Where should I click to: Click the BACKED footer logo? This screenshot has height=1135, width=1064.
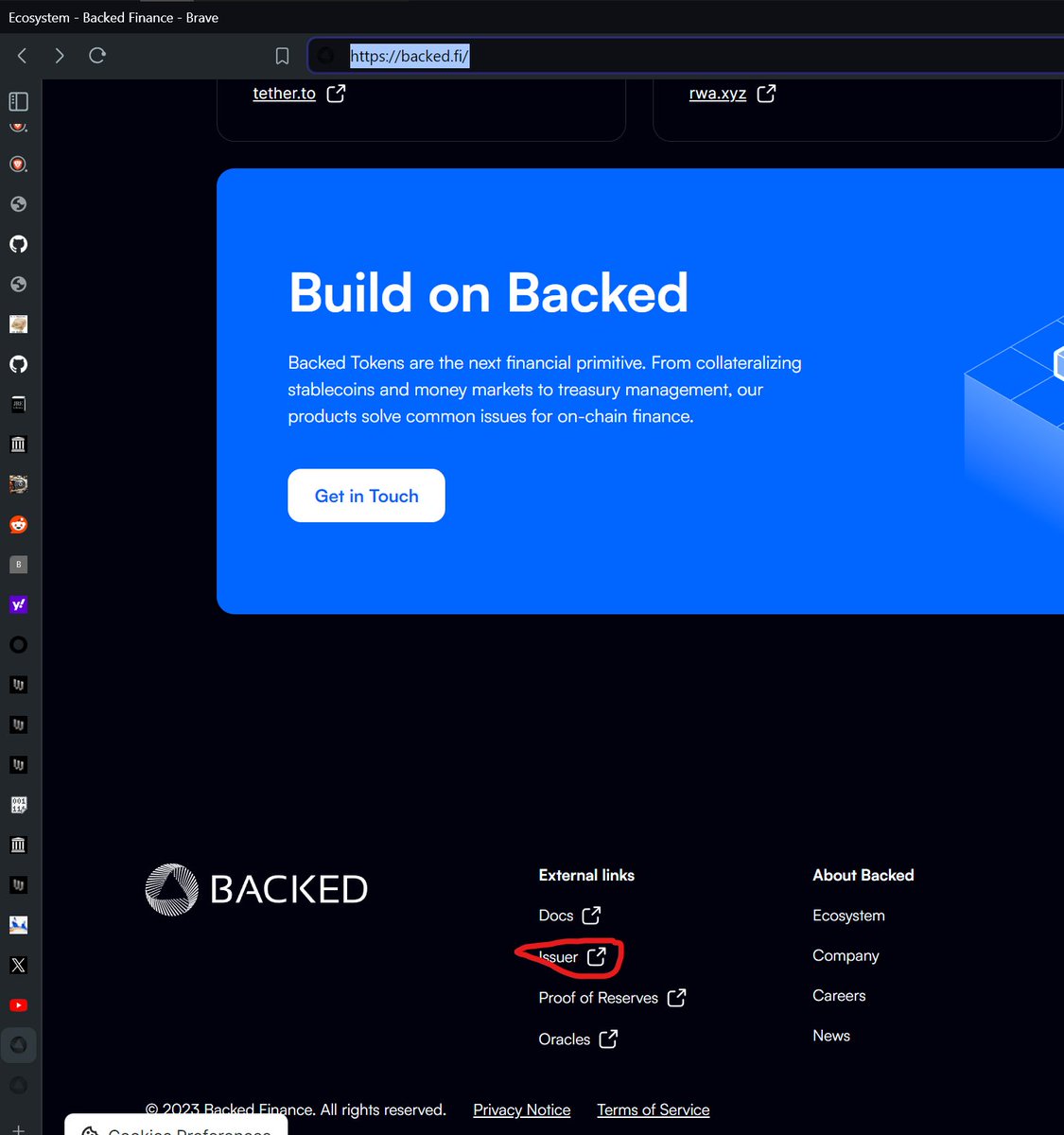[256, 889]
